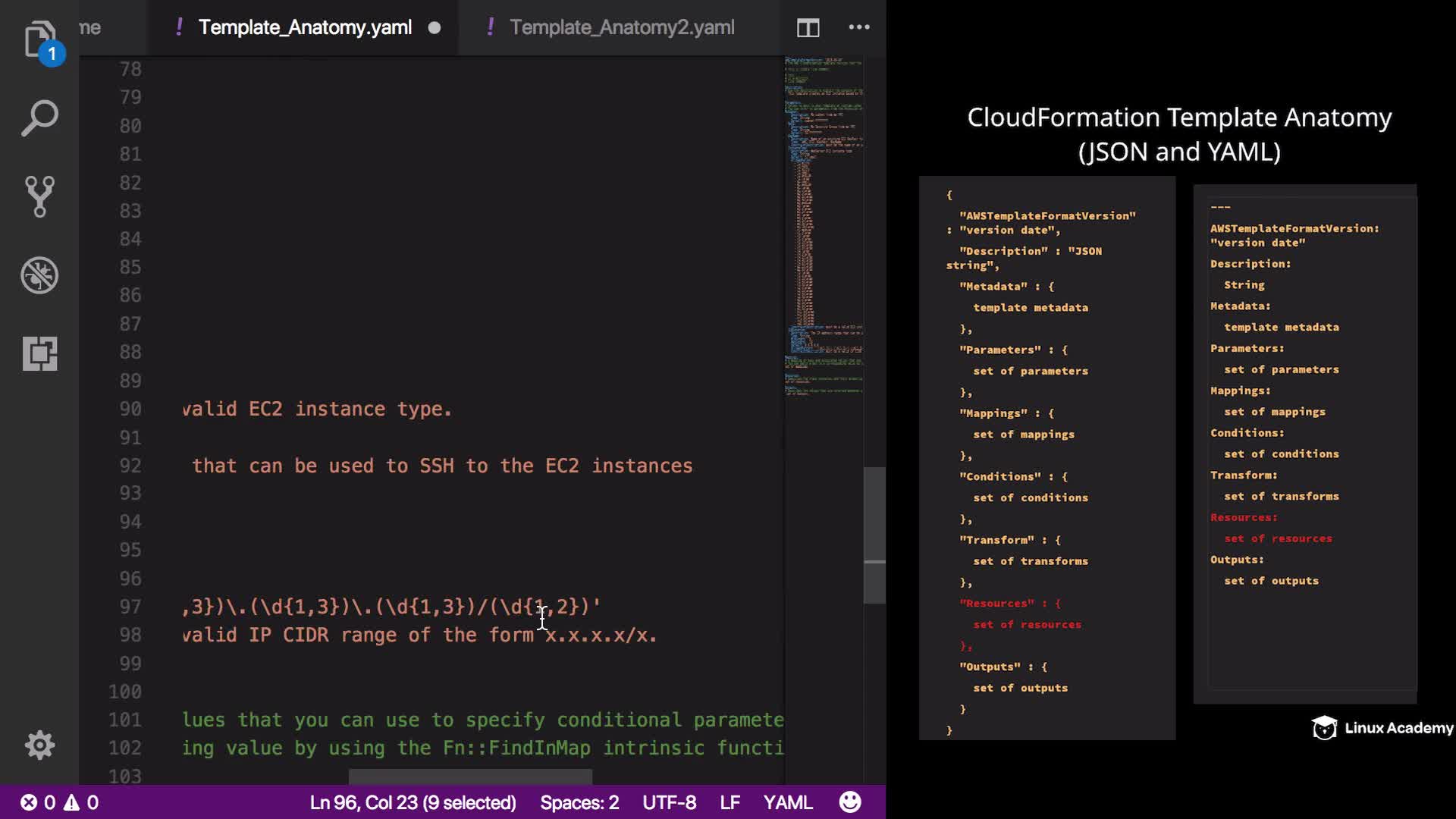Viewport: 1456px width, 819px height.
Task: Open the Explorer files icon
Action: pos(39,39)
